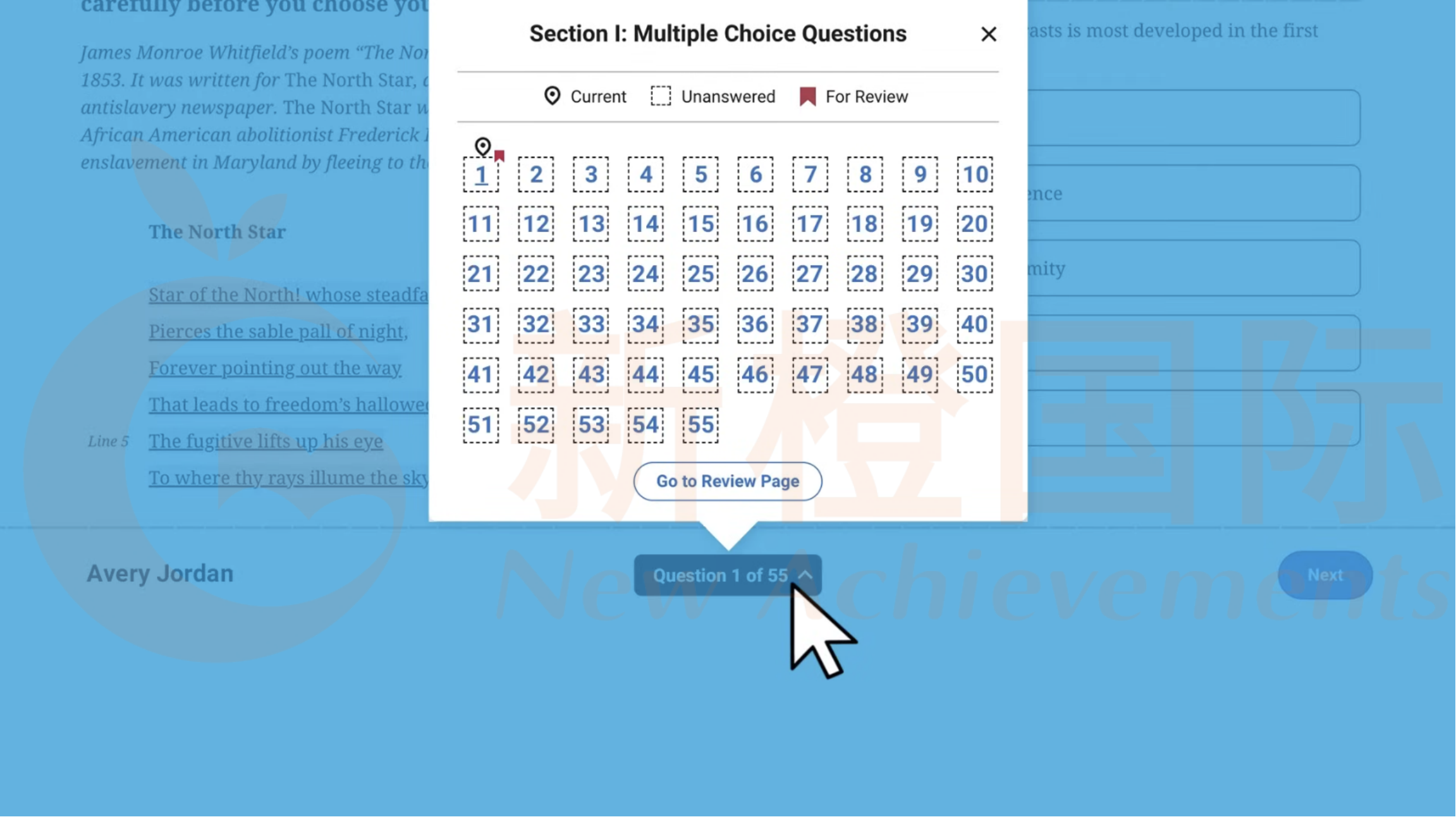Click the Section I Multiple Choice title
The width and height of the screenshot is (1456, 817).
[x=718, y=33]
